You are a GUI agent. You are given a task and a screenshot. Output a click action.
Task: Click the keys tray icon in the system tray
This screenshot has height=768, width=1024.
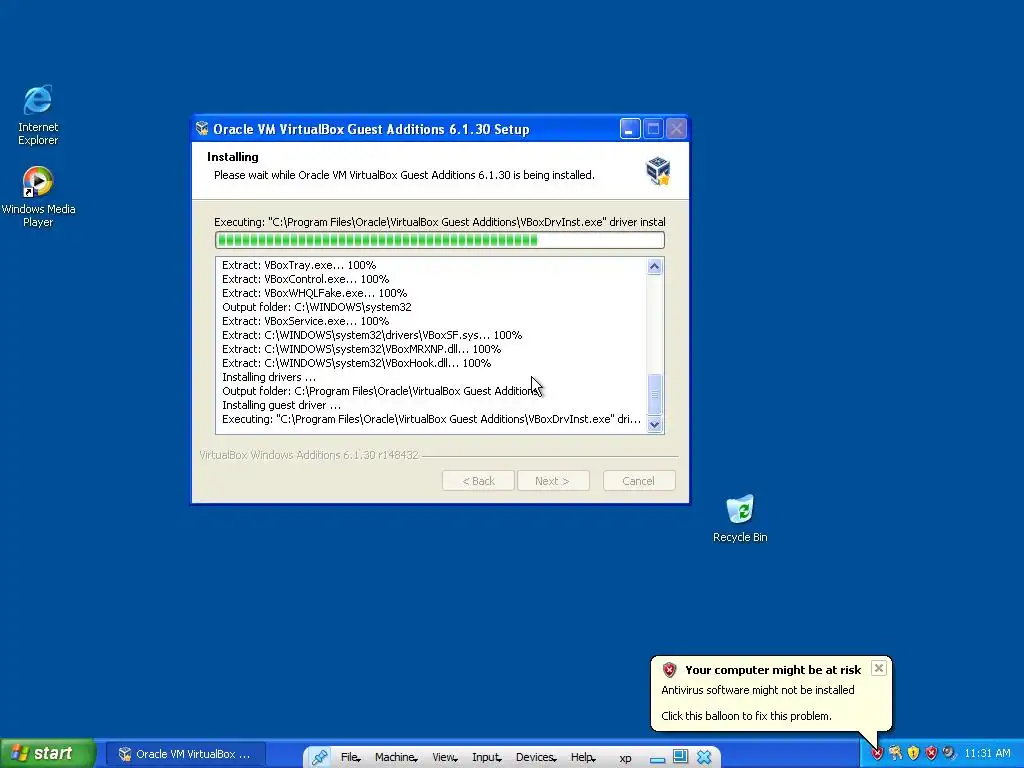pos(895,753)
